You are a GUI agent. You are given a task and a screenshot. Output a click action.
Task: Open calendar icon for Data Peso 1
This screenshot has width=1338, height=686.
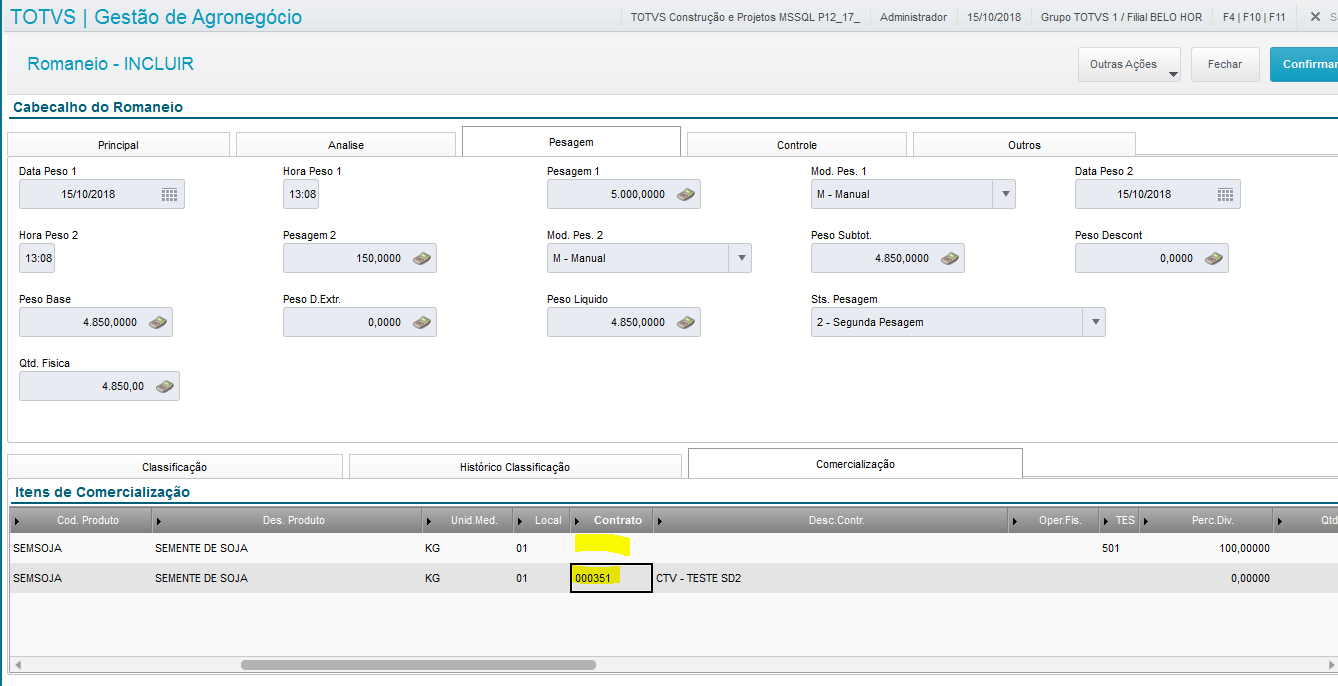(170, 194)
